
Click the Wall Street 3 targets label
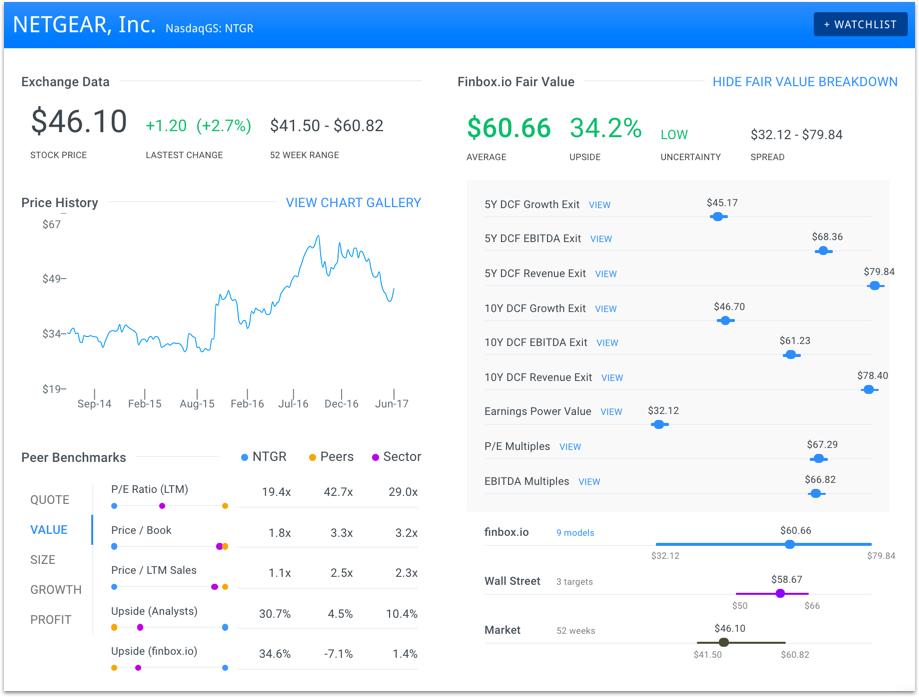574,582
